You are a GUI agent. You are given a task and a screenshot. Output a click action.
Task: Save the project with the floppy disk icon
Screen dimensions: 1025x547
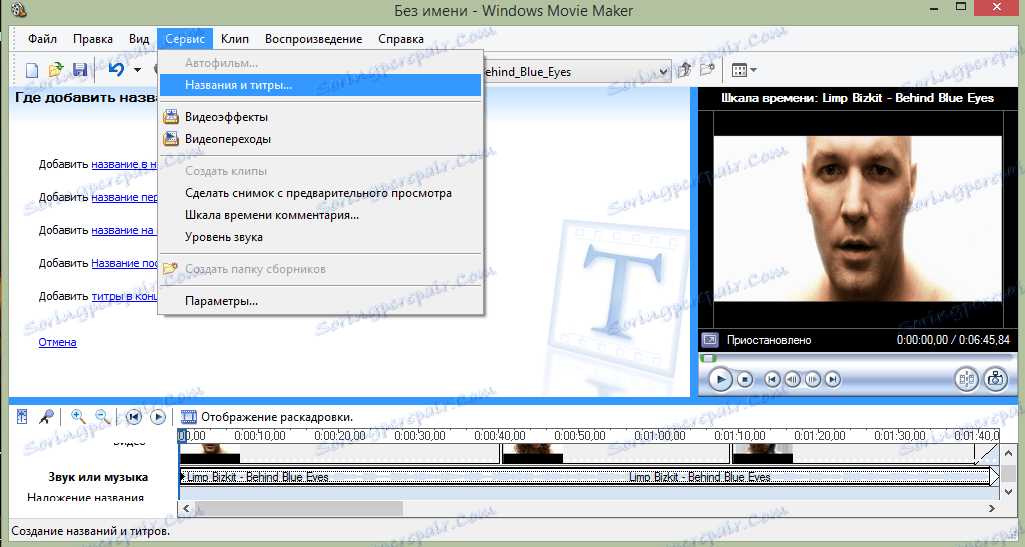[80, 70]
